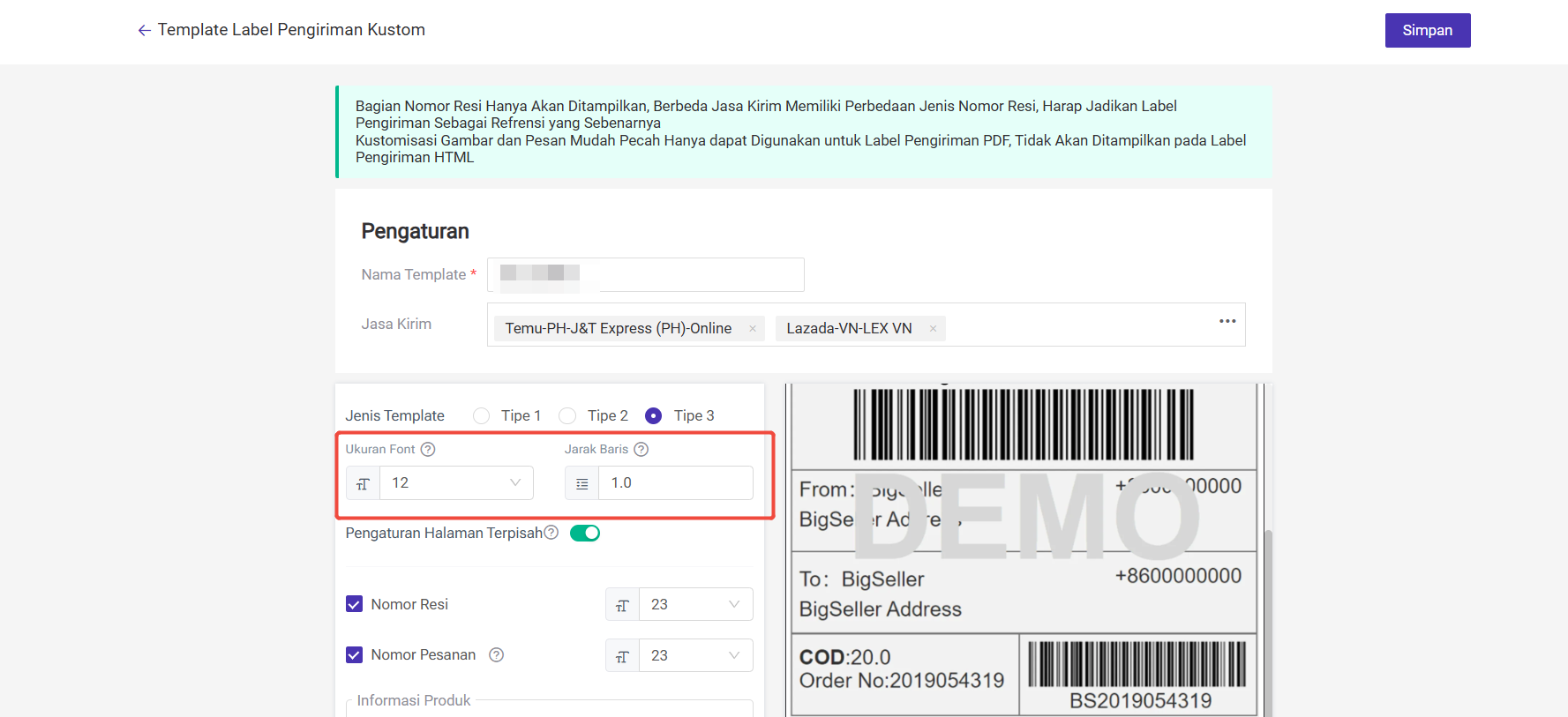
Task: Select the Tipe 2 radio button
Action: (567, 415)
